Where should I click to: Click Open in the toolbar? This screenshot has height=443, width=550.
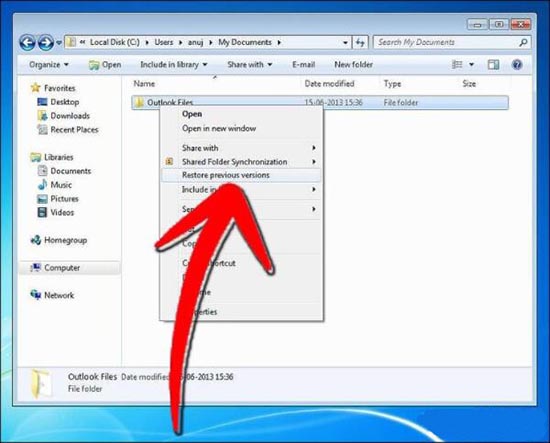click(x=105, y=65)
